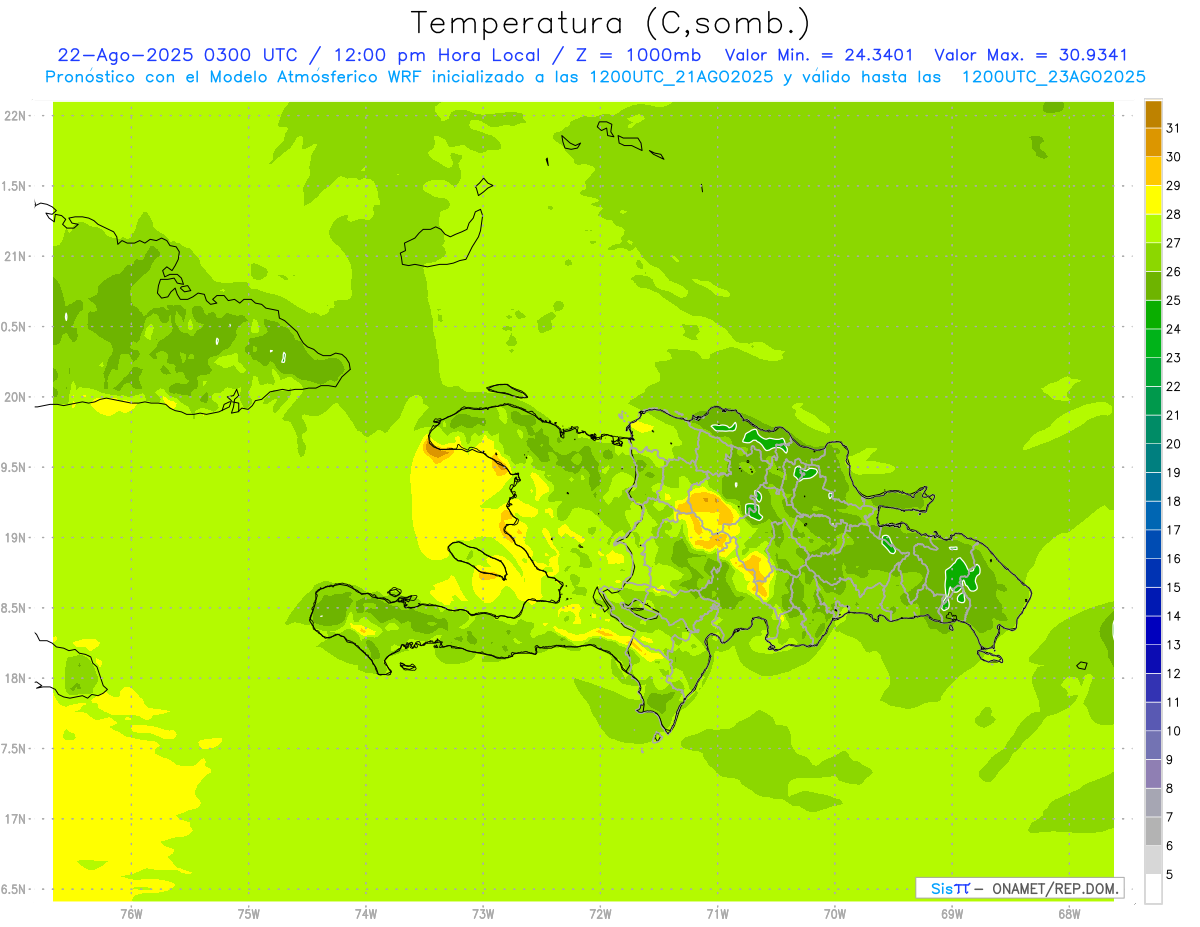Viewport: 1200px width, 927px height.
Task: Click the legend value 20
Action: 1174,444
